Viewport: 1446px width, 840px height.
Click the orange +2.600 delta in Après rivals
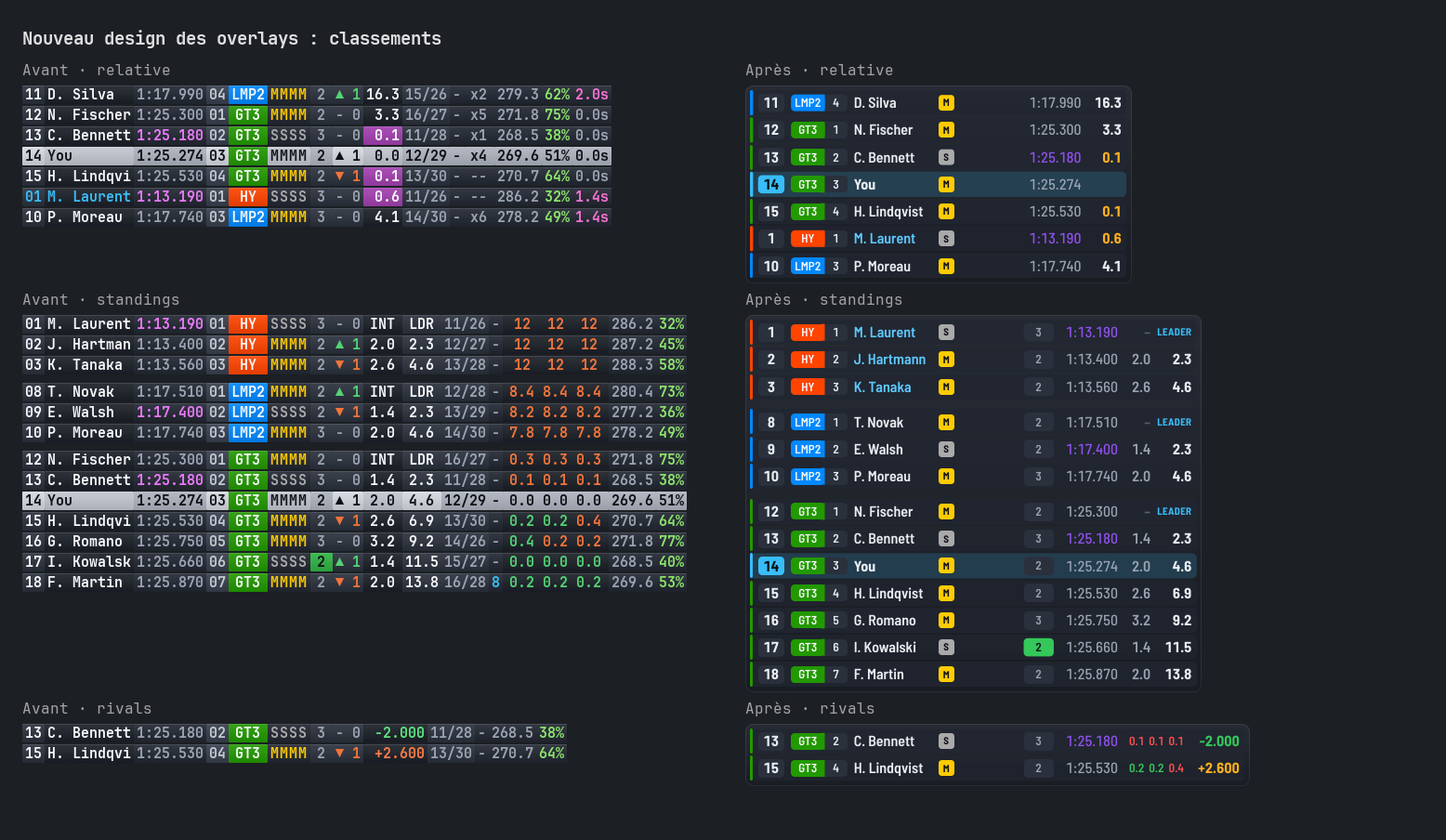point(1218,768)
